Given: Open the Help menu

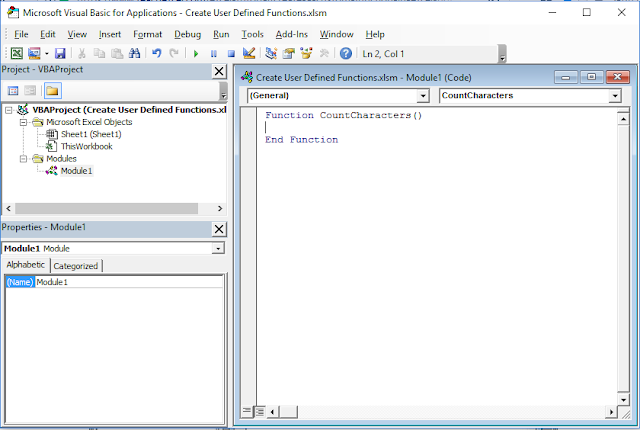Looking at the screenshot, I should (375, 34).
